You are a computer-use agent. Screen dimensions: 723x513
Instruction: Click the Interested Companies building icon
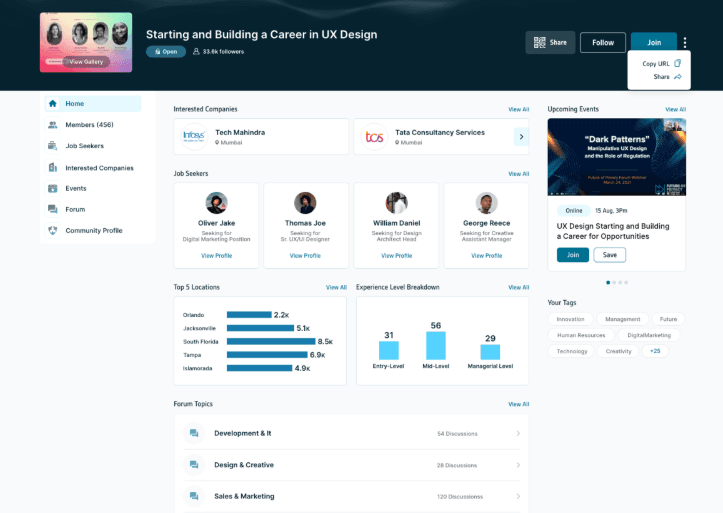pyautogui.click(x=53, y=167)
